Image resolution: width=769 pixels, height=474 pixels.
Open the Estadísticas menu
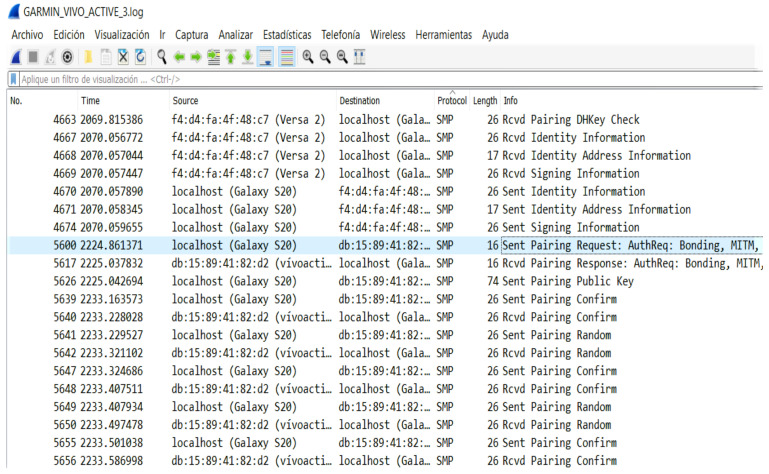point(287,35)
